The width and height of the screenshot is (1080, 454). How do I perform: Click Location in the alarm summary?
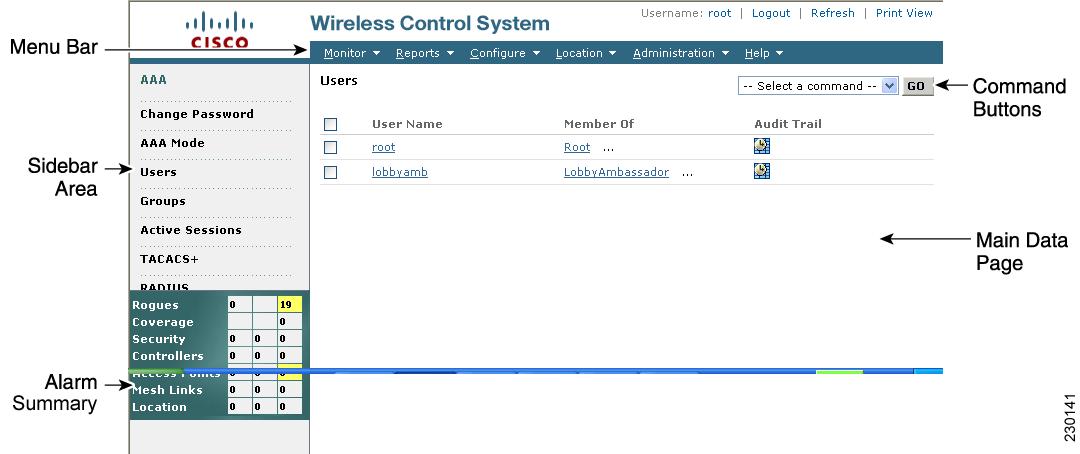pos(159,407)
